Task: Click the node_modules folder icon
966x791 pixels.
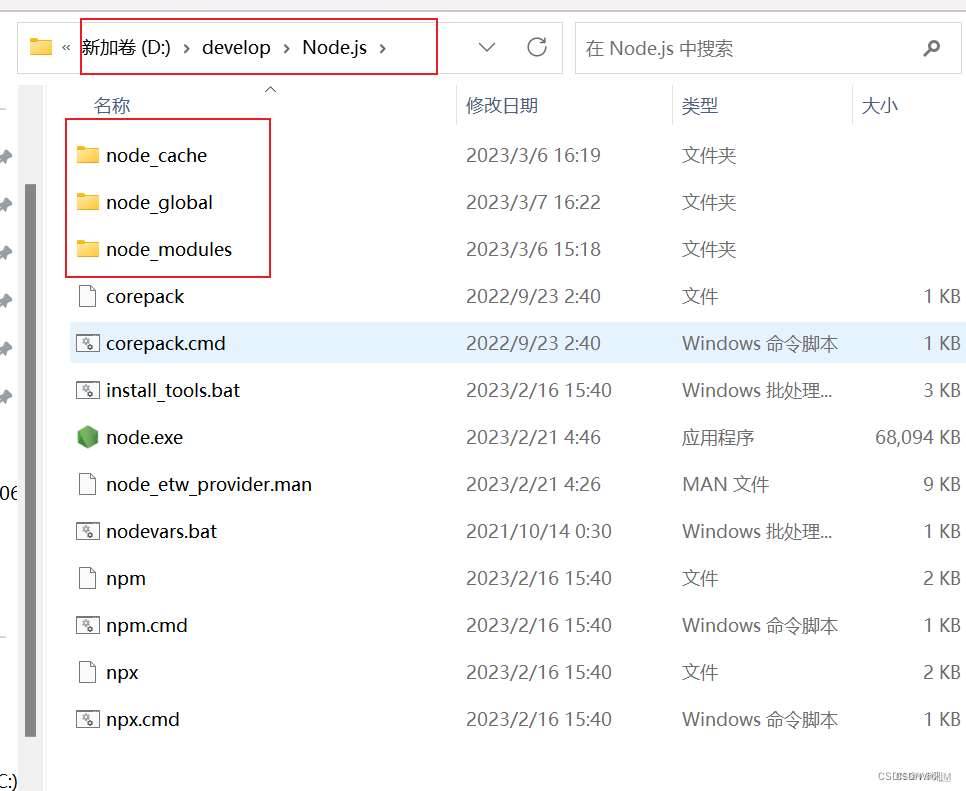Action: pyautogui.click(x=87, y=249)
